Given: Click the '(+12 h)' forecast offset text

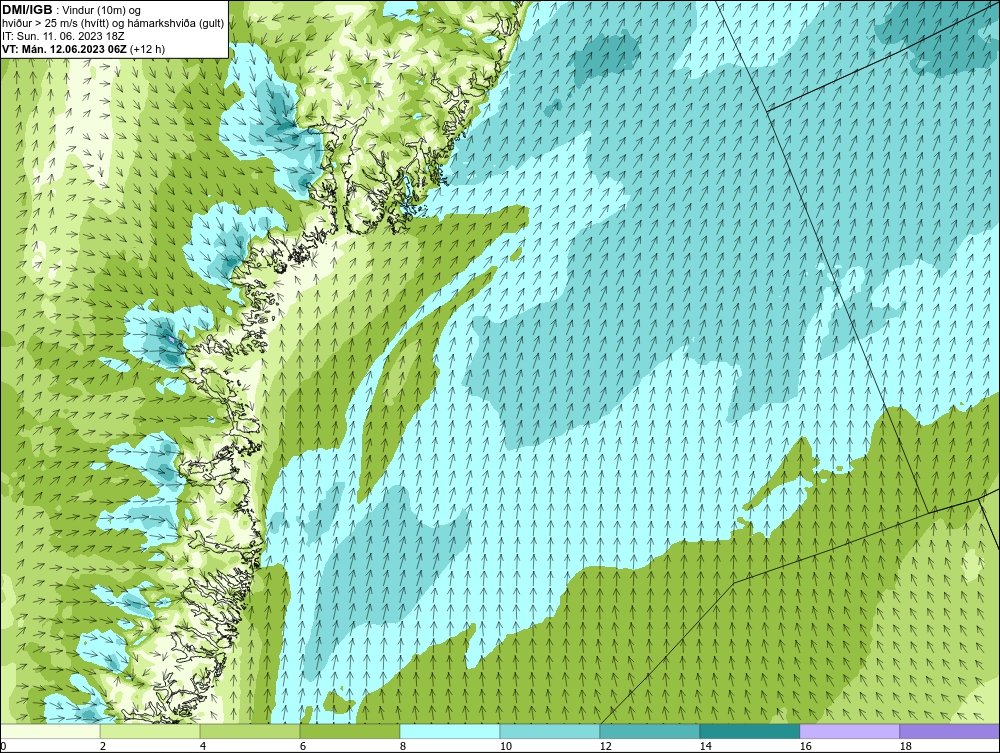Looking at the screenshot, I should [147, 48].
